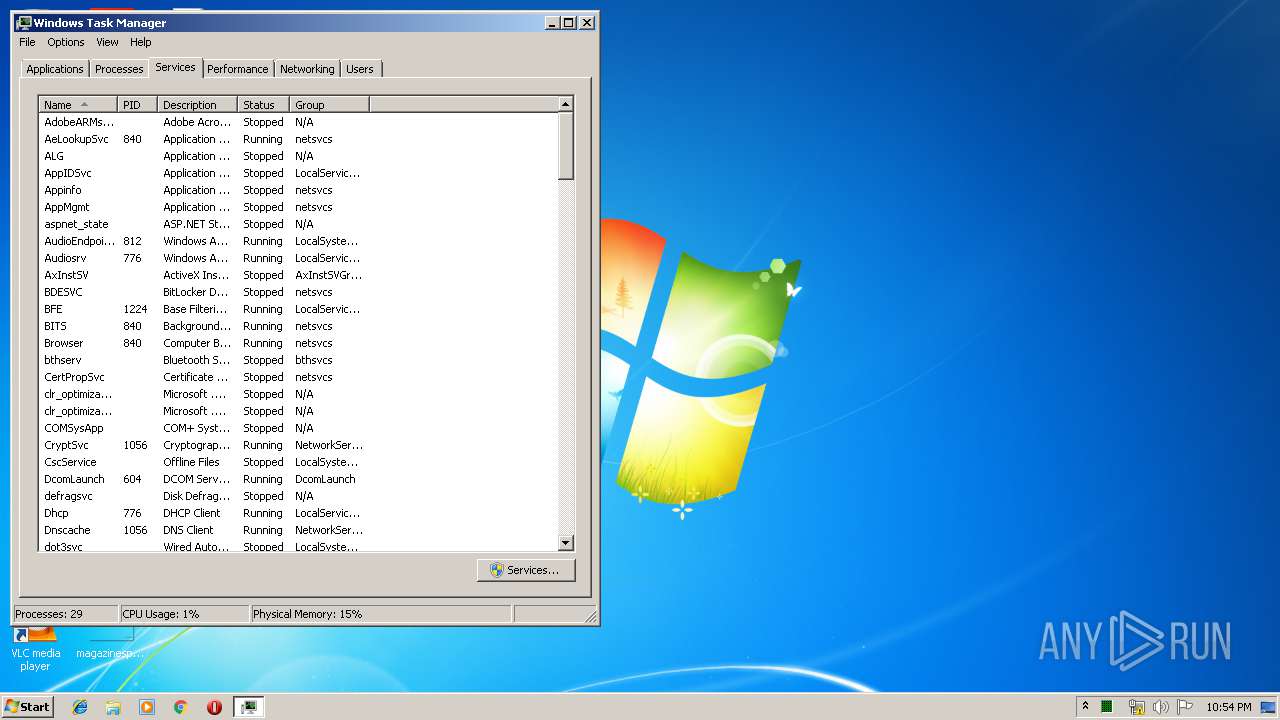Viewport: 1280px width, 720px height.
Task: Select the Services tab
Action: pos(175,67)
